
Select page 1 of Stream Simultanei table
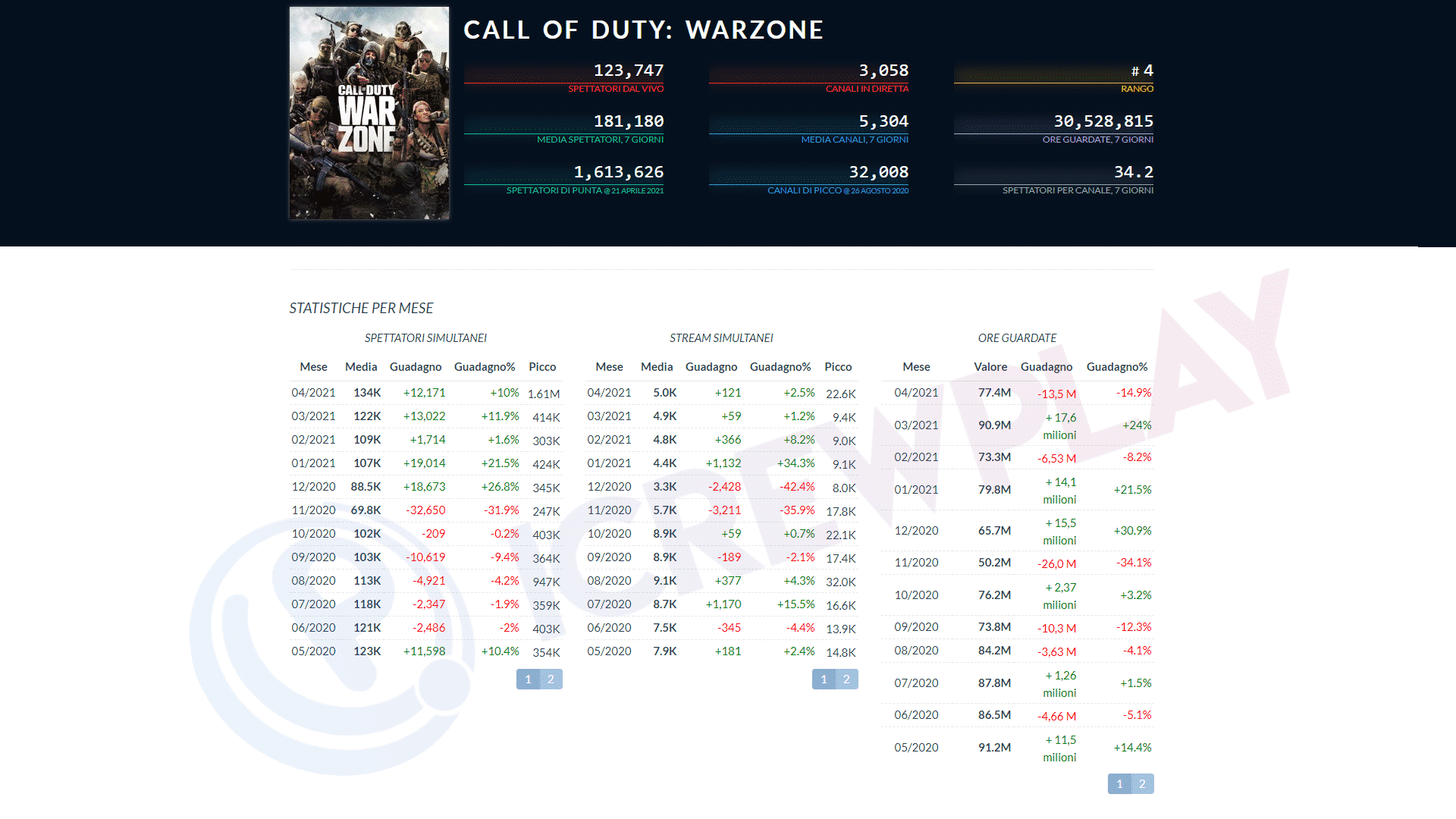(x=824, y=679)
